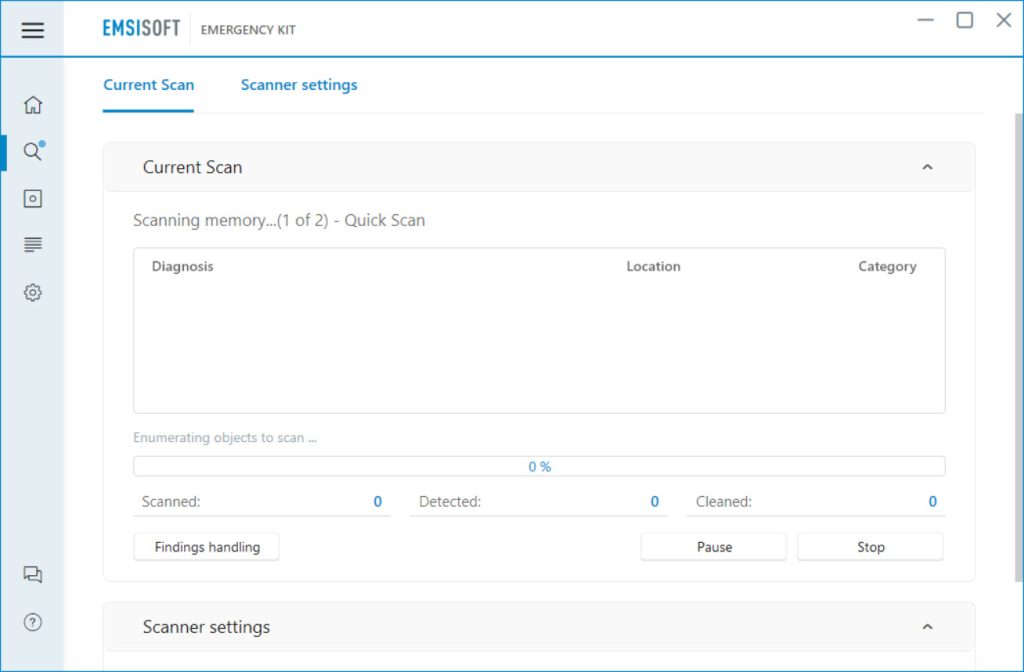
Task: Sort by Category column header
Action: 887,266
